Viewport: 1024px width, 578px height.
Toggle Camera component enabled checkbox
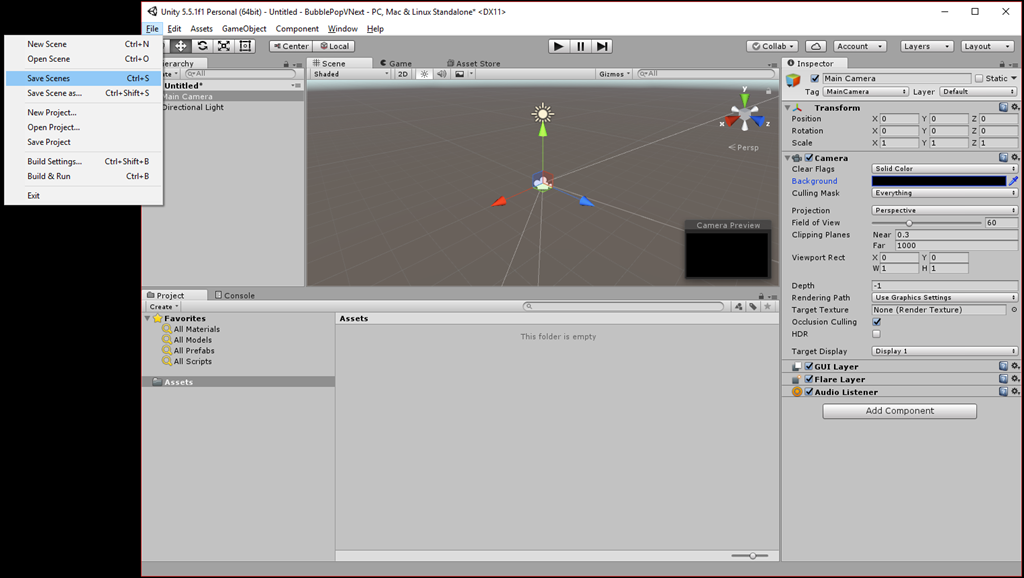tap(809, 157)
